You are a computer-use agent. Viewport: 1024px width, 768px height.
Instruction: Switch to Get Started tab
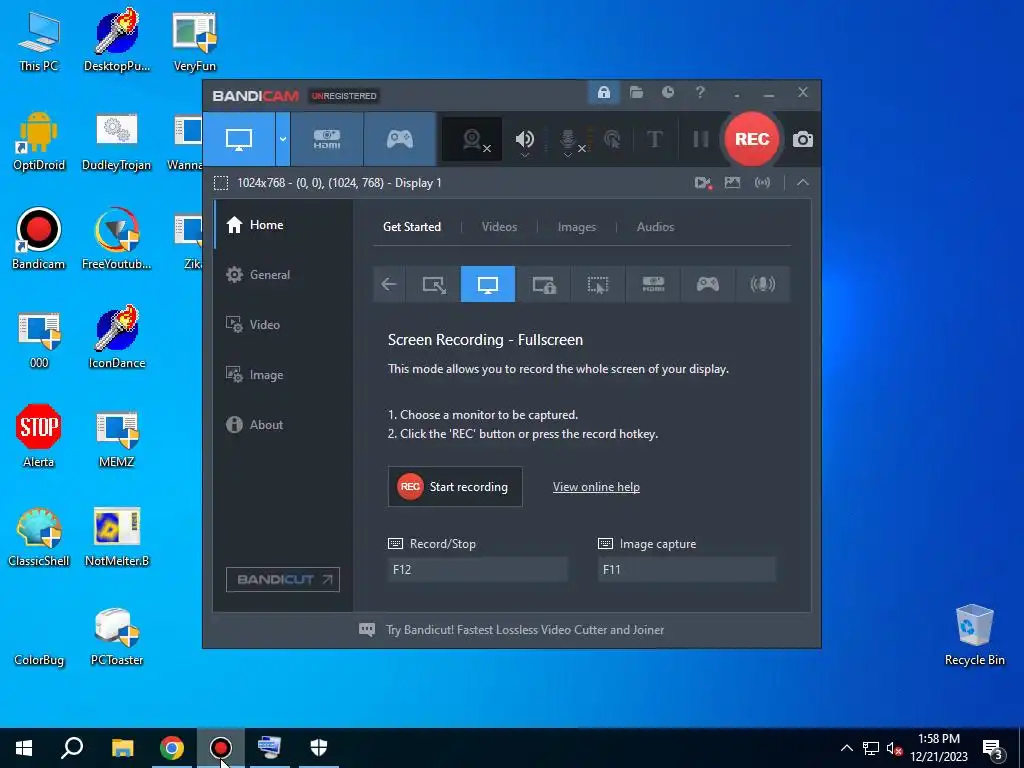point(411,227)
